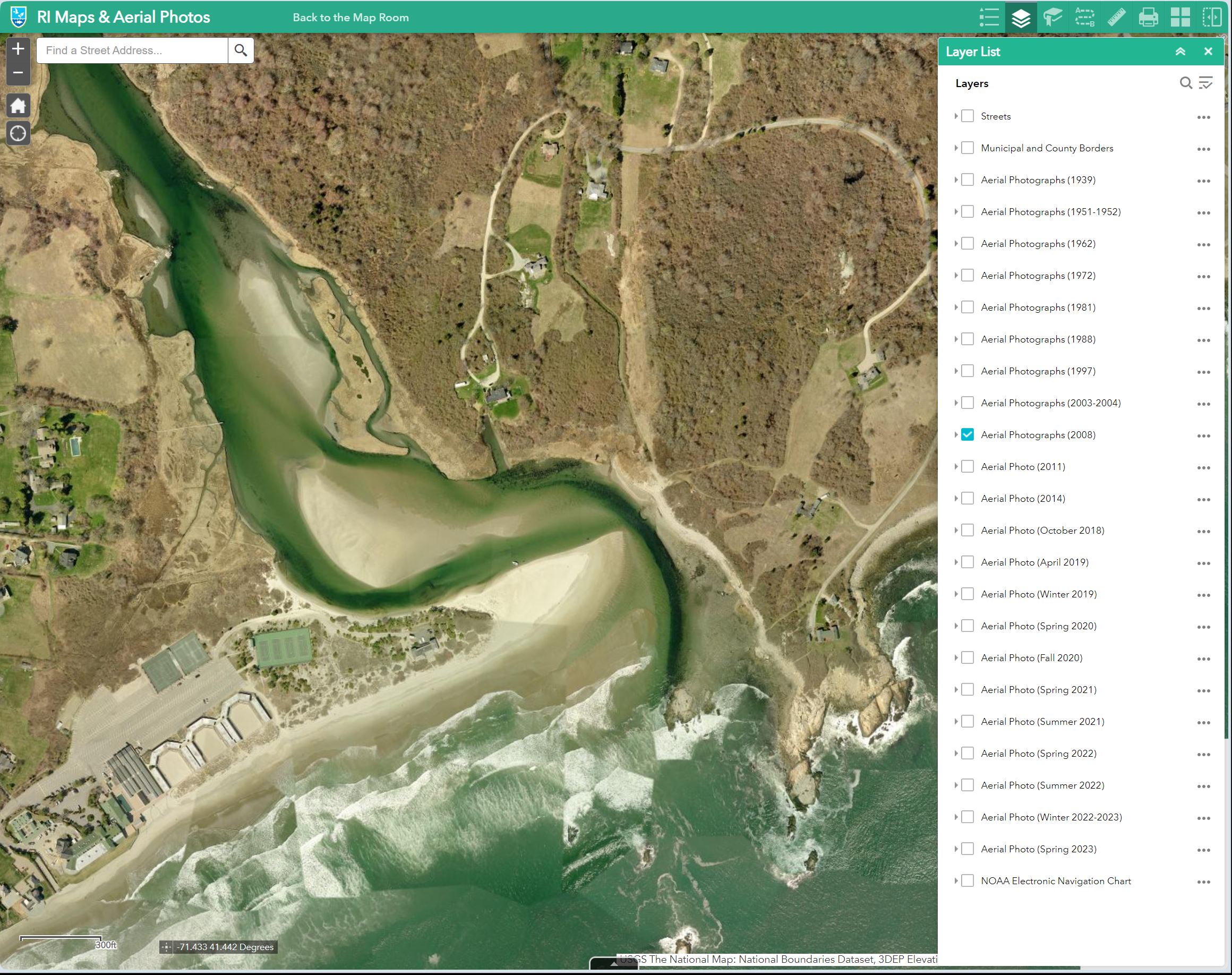The height and width of the screenshot is (975, 1232).
Task: Select the ruler Measurement tool
Action: [1117, 17]
